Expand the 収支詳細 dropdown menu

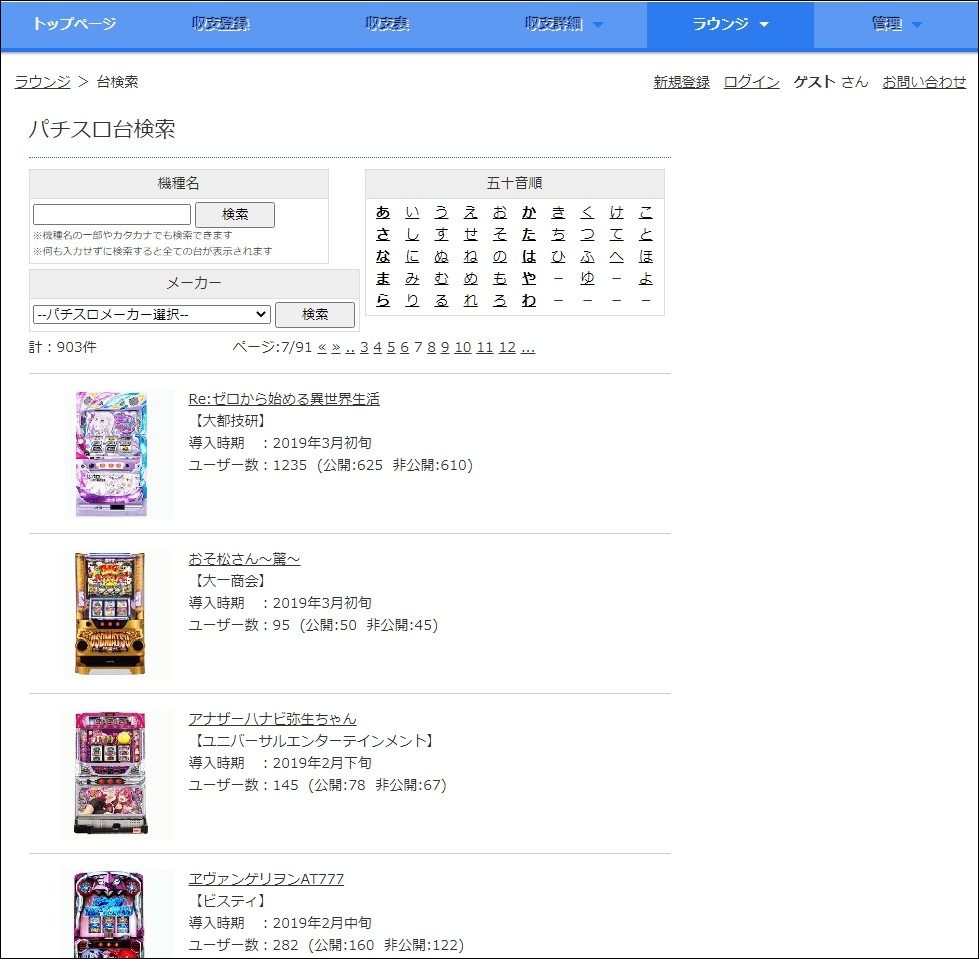tap(563, 24)
